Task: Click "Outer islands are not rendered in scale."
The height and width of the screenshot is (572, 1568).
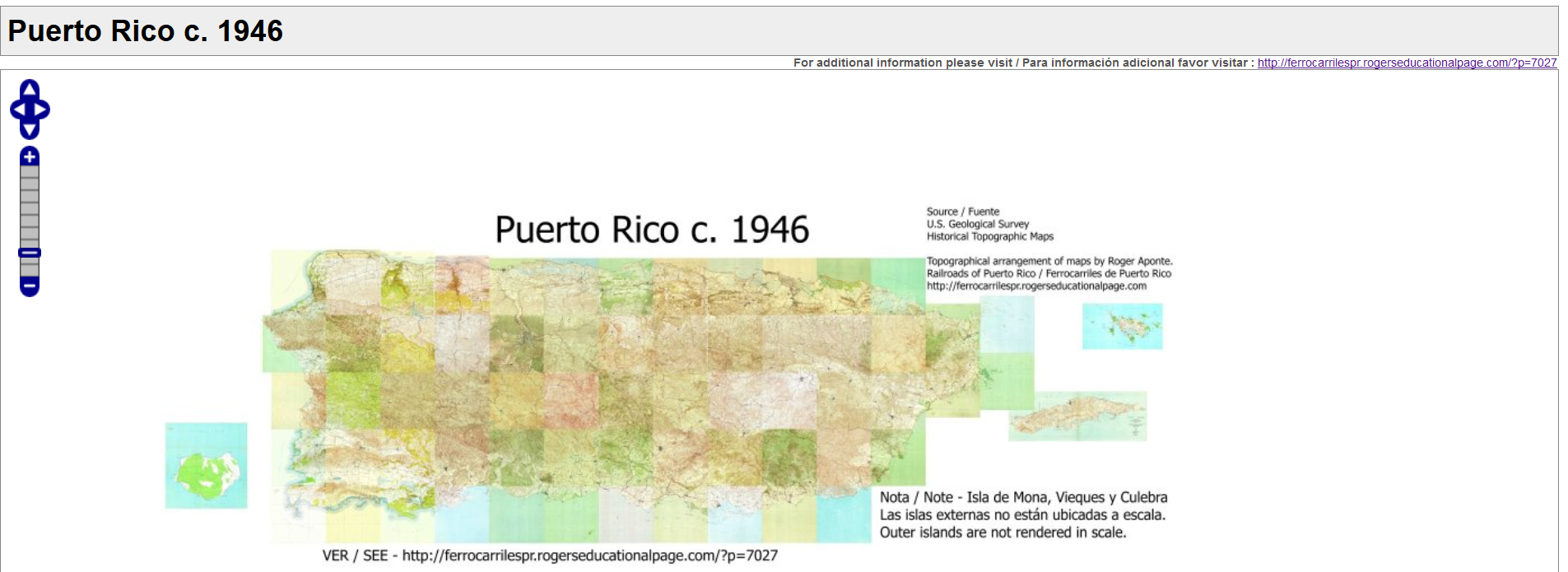Action: pyautogui.click(x=1003, y=532)
